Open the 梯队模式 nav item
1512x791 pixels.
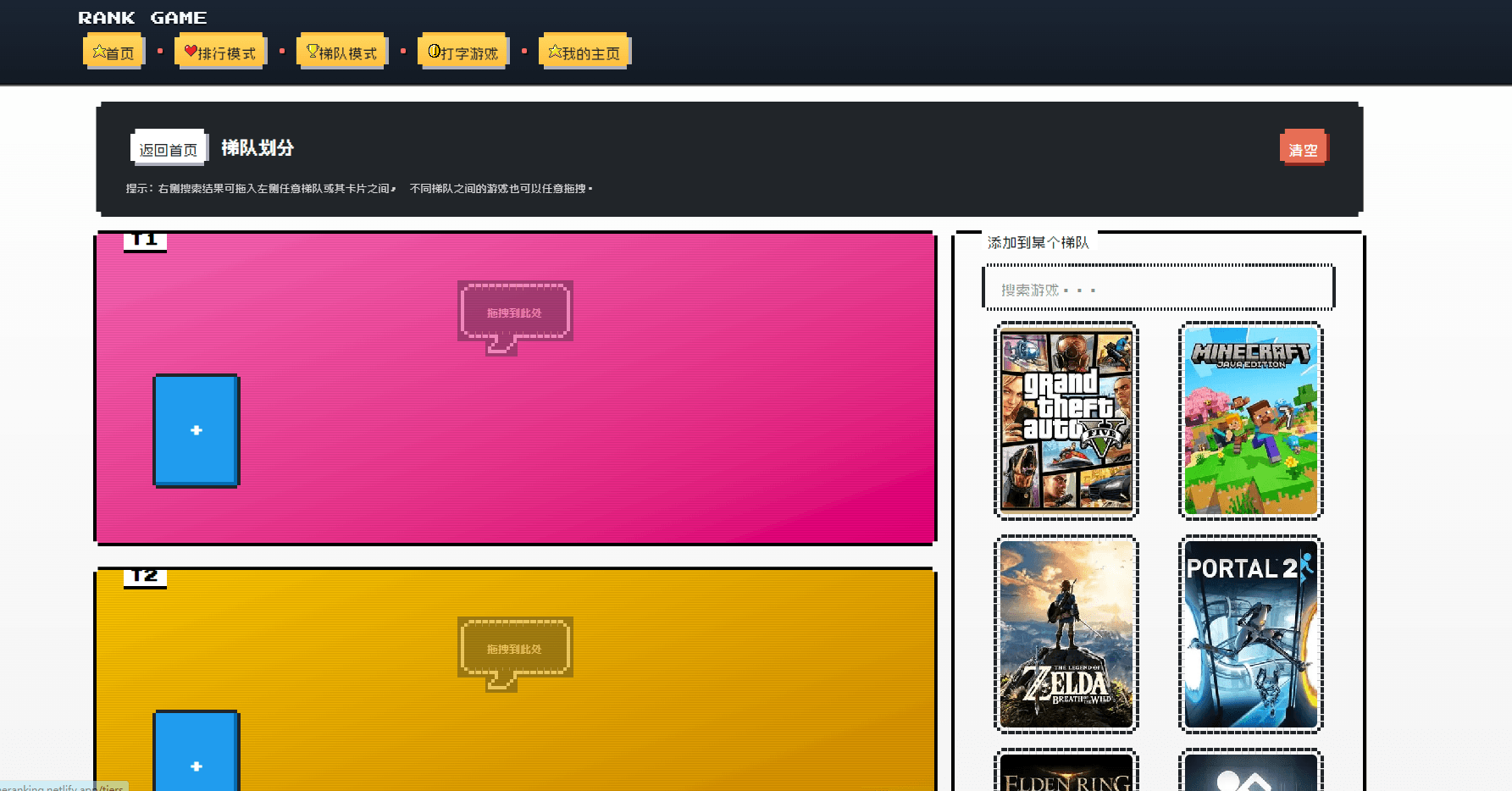[x=341, y=52]
